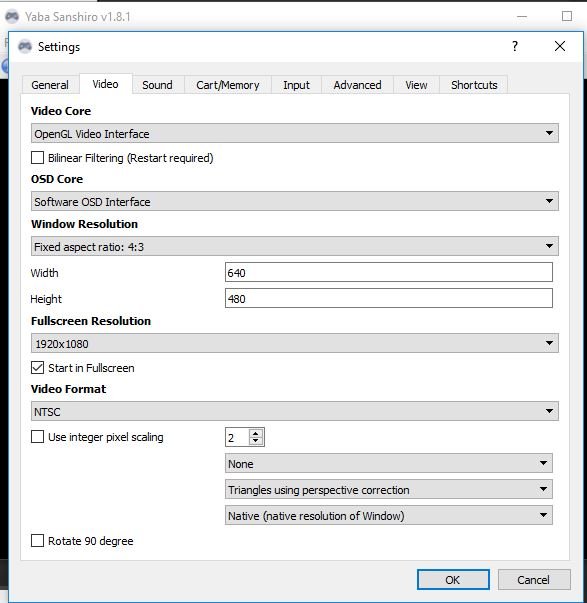The height and width of the screenshot is (603, 587).
Task: Open the Cart/Memory tab
Action: 228,85
